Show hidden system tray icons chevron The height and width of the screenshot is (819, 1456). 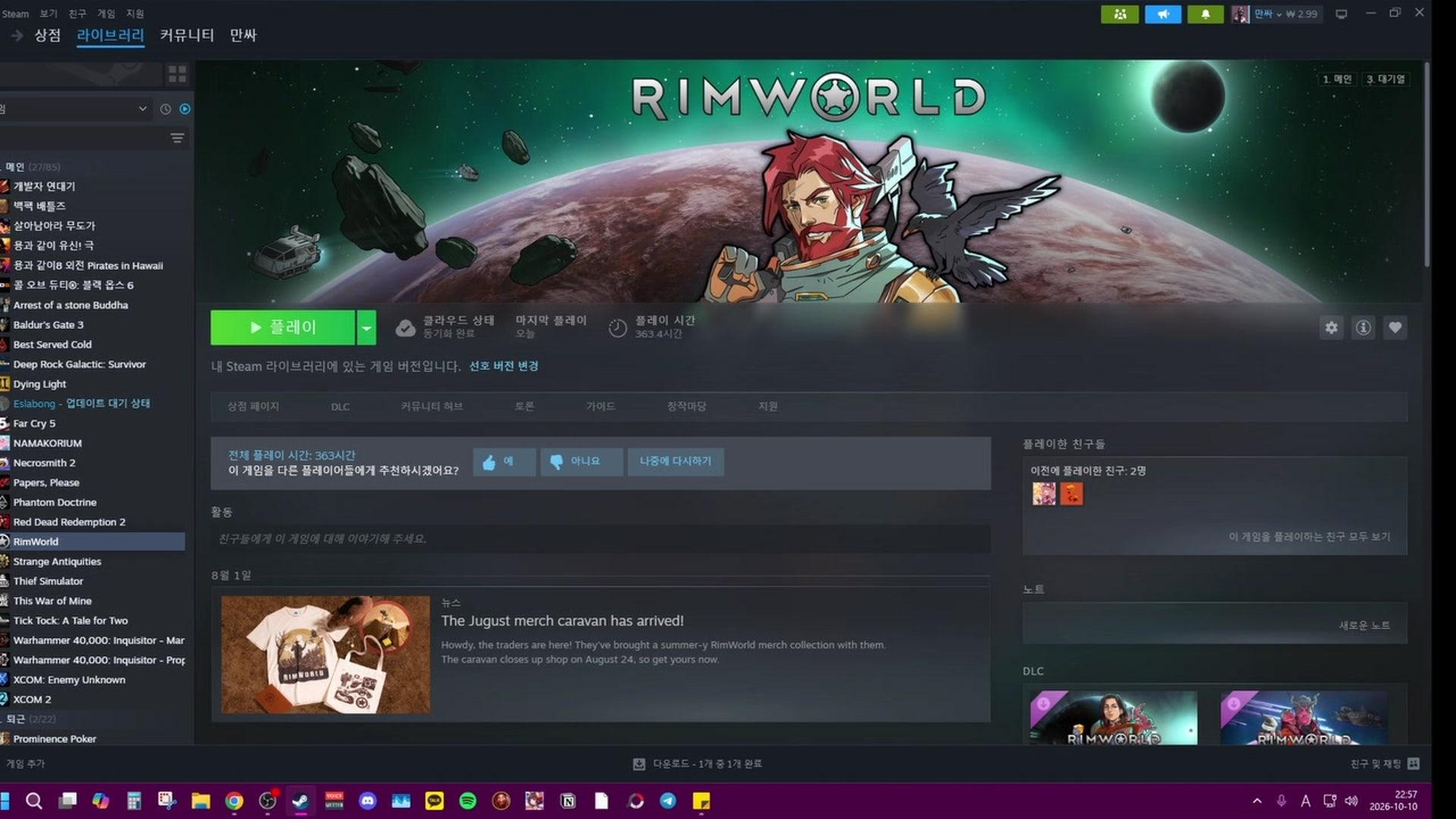coord(1257,801)
